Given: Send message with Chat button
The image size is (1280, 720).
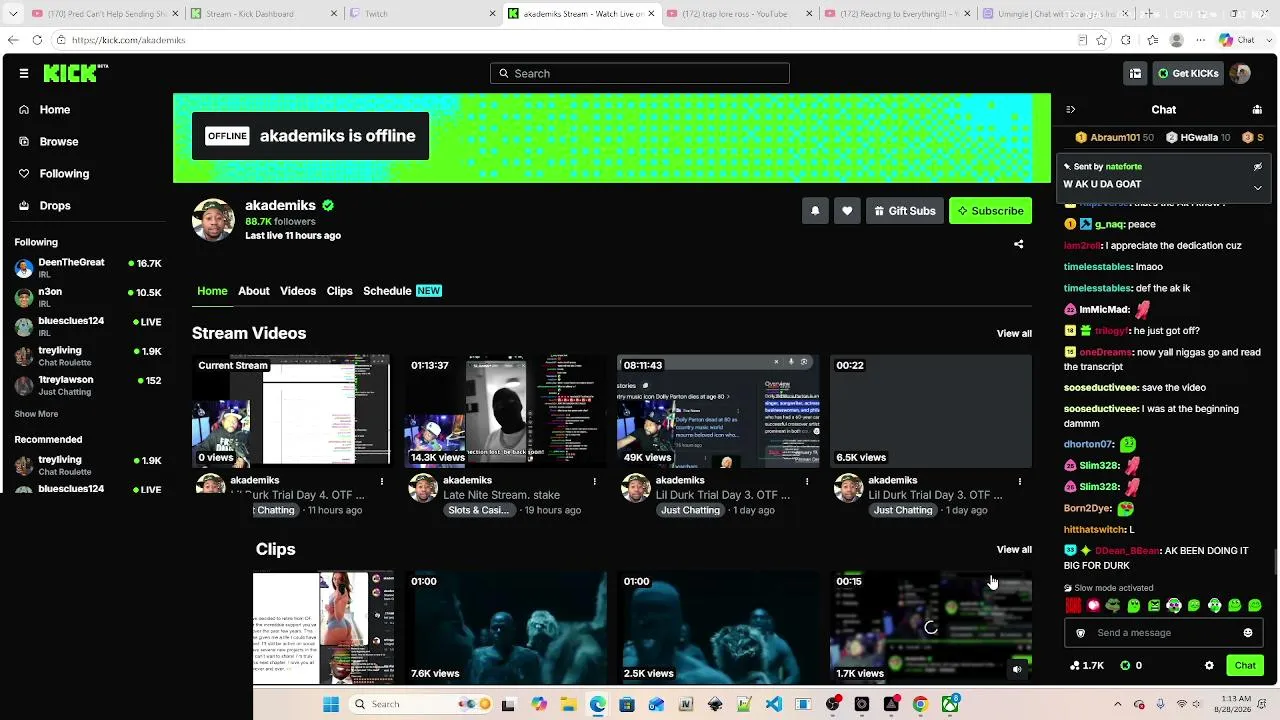Looking at the screenshot, I should (1245, 666).
